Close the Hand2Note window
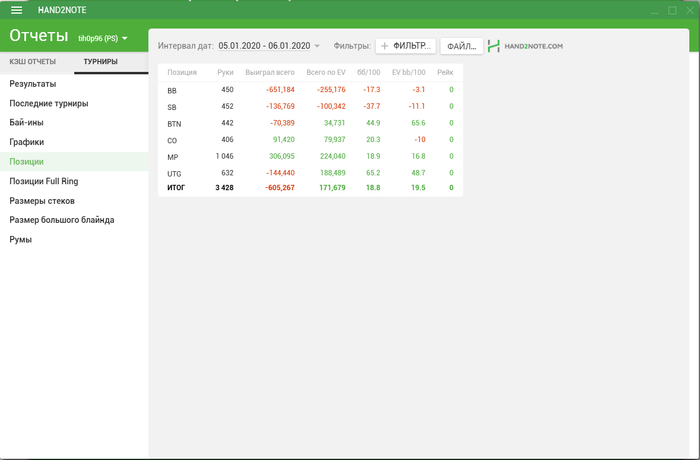700x460 pixels. coord(689,10)
